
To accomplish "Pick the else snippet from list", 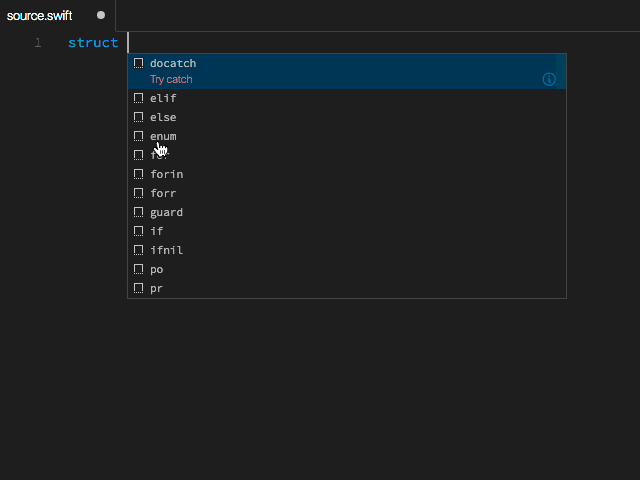I will tap(163, 117).
